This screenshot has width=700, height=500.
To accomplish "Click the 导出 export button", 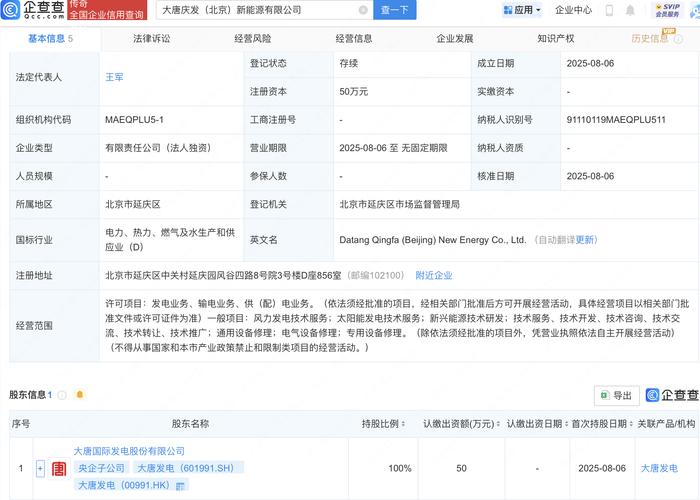I will 617,395.
